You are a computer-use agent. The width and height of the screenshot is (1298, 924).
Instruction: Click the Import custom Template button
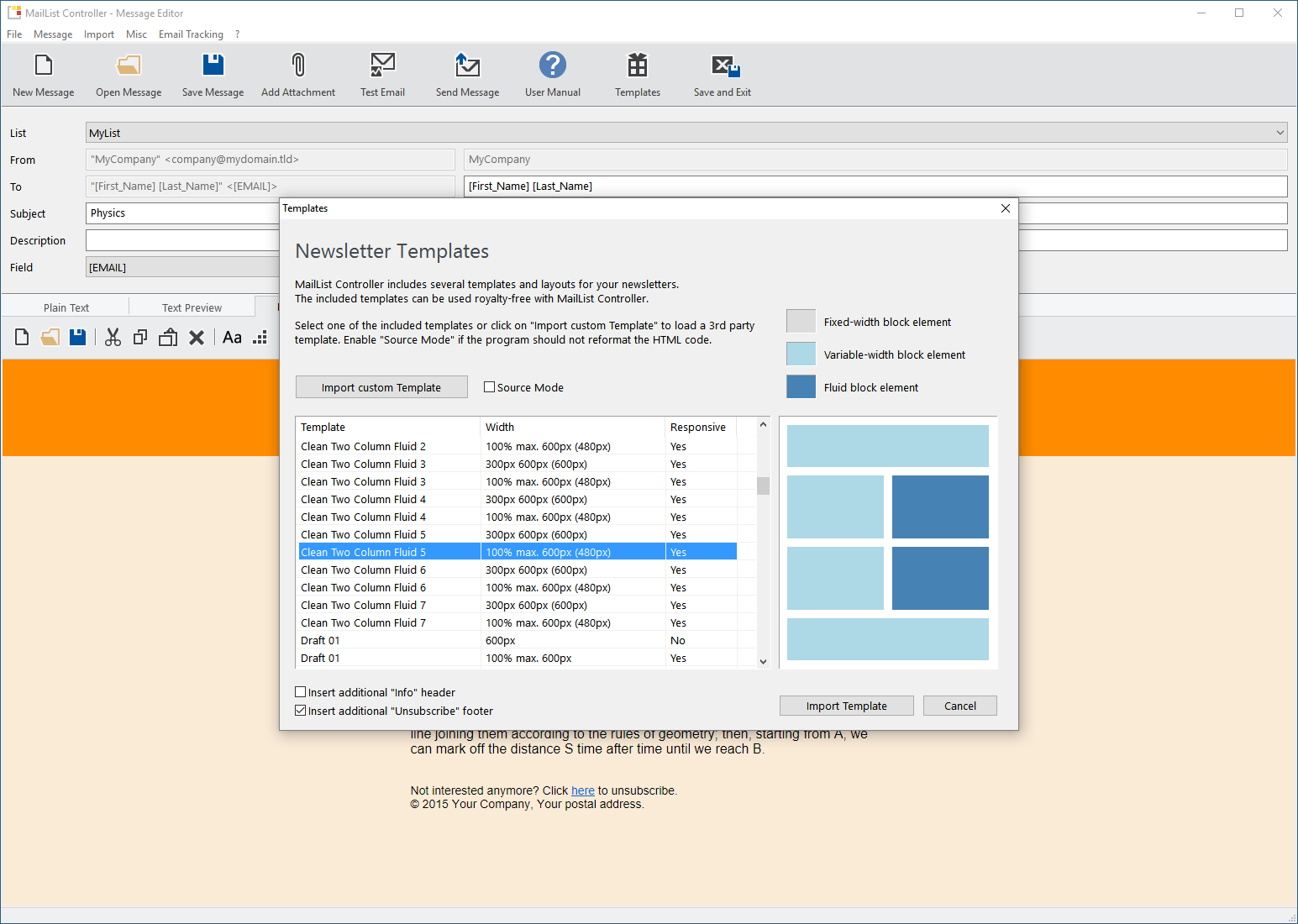coord(381,387)
